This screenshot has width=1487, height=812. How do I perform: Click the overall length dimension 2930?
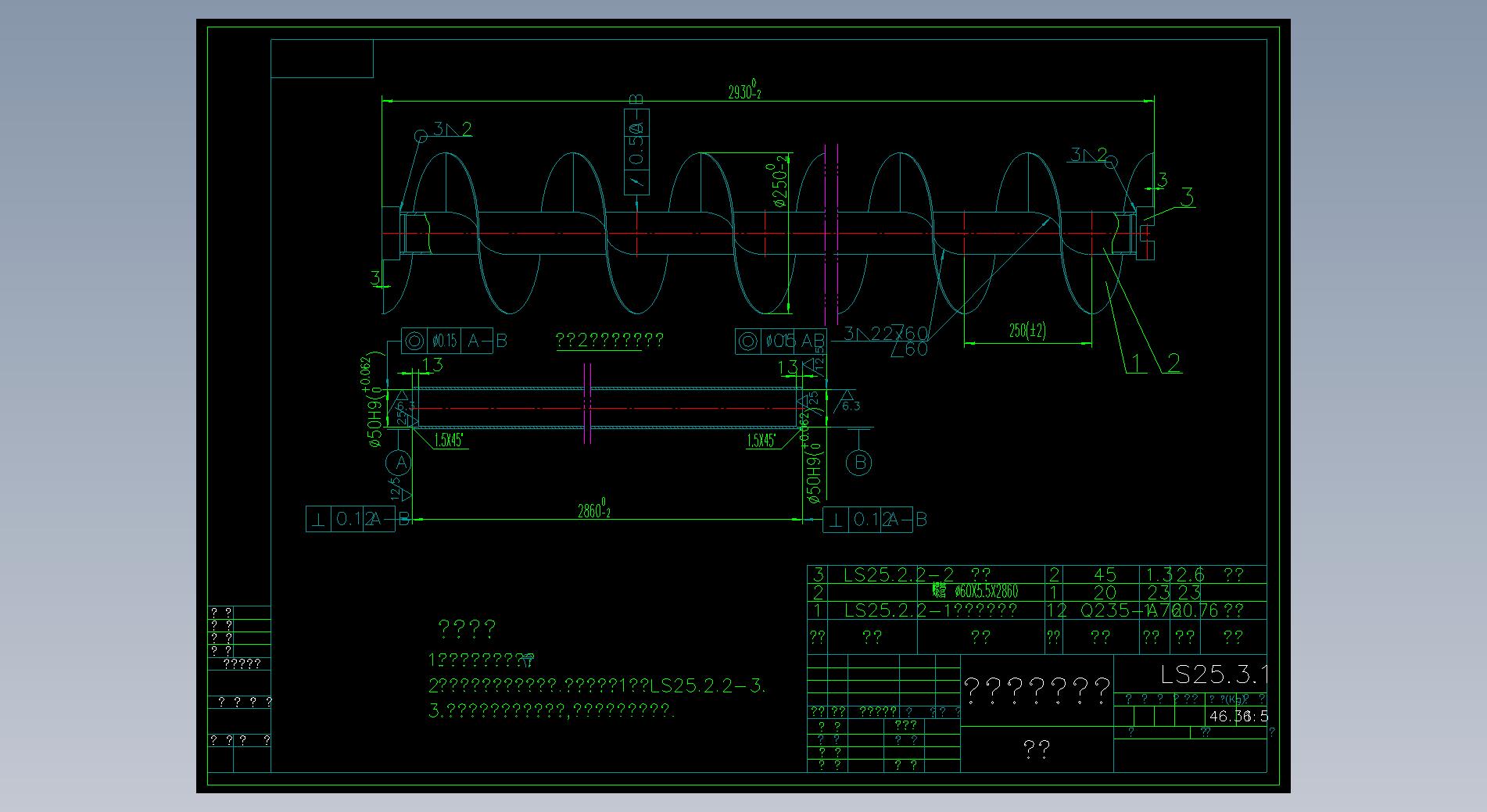(744, 91)
